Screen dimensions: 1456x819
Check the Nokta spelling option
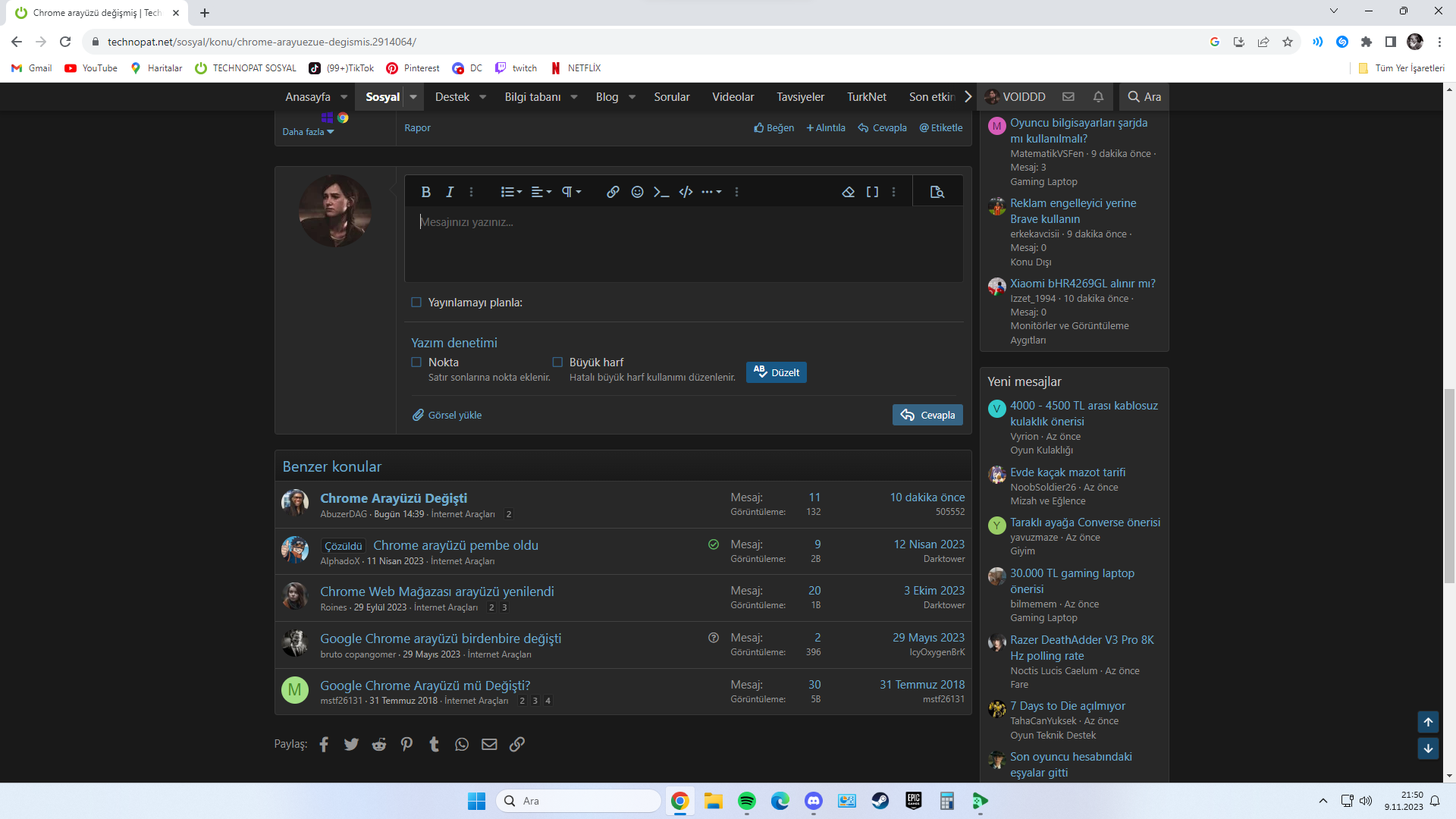pos(416,362)
